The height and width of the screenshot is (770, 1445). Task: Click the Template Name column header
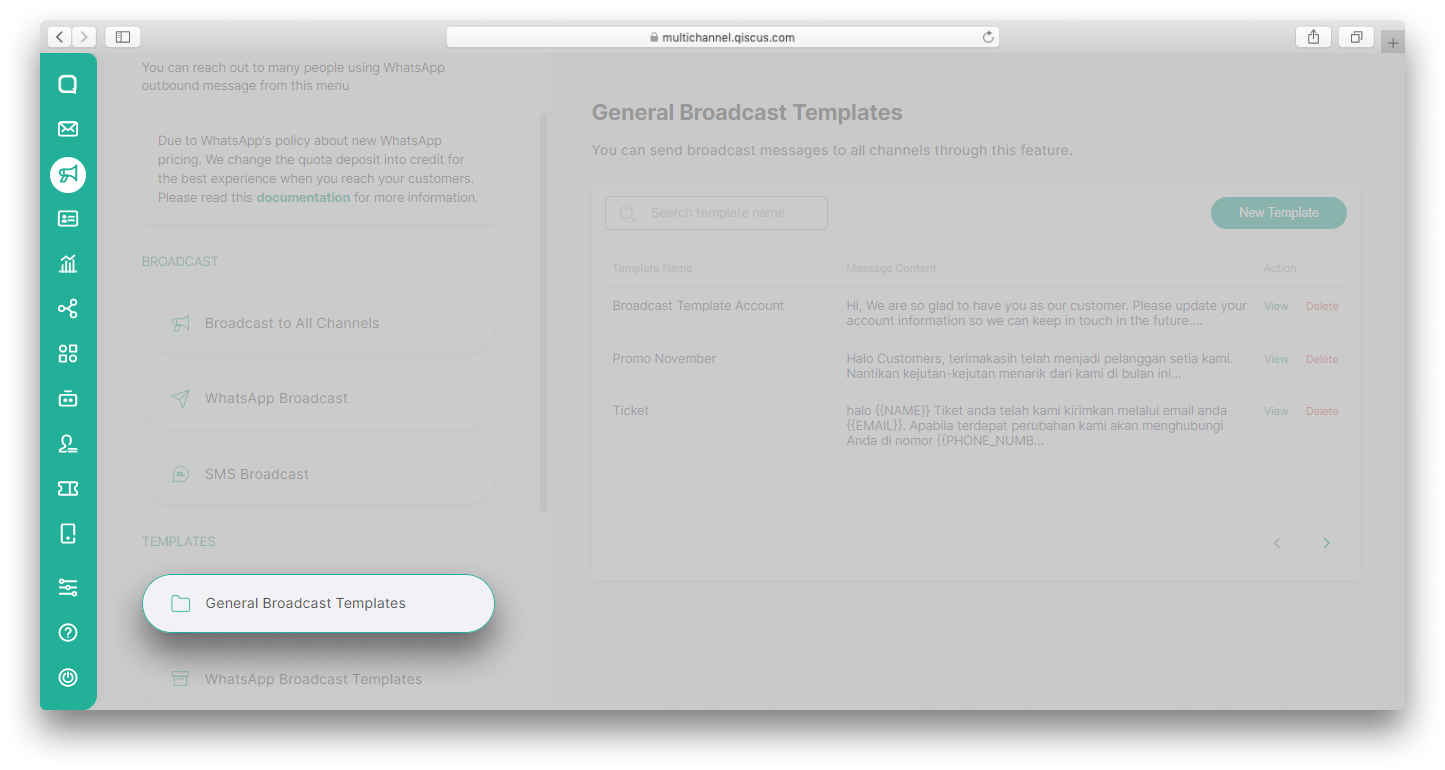click(x=652, y=268)
